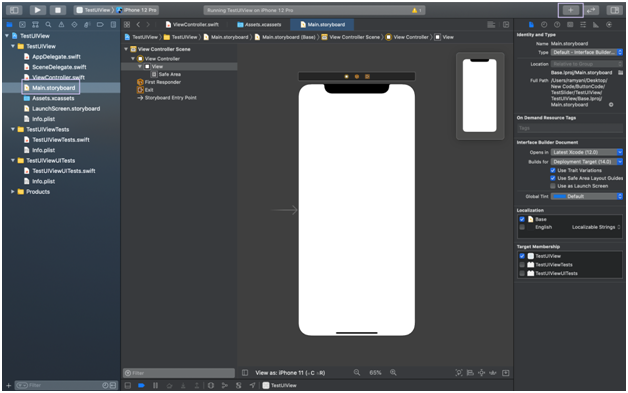Zoom in the storyboard canvas
Image resolution: width=628 pixels, height=393 pixels.
393,373
